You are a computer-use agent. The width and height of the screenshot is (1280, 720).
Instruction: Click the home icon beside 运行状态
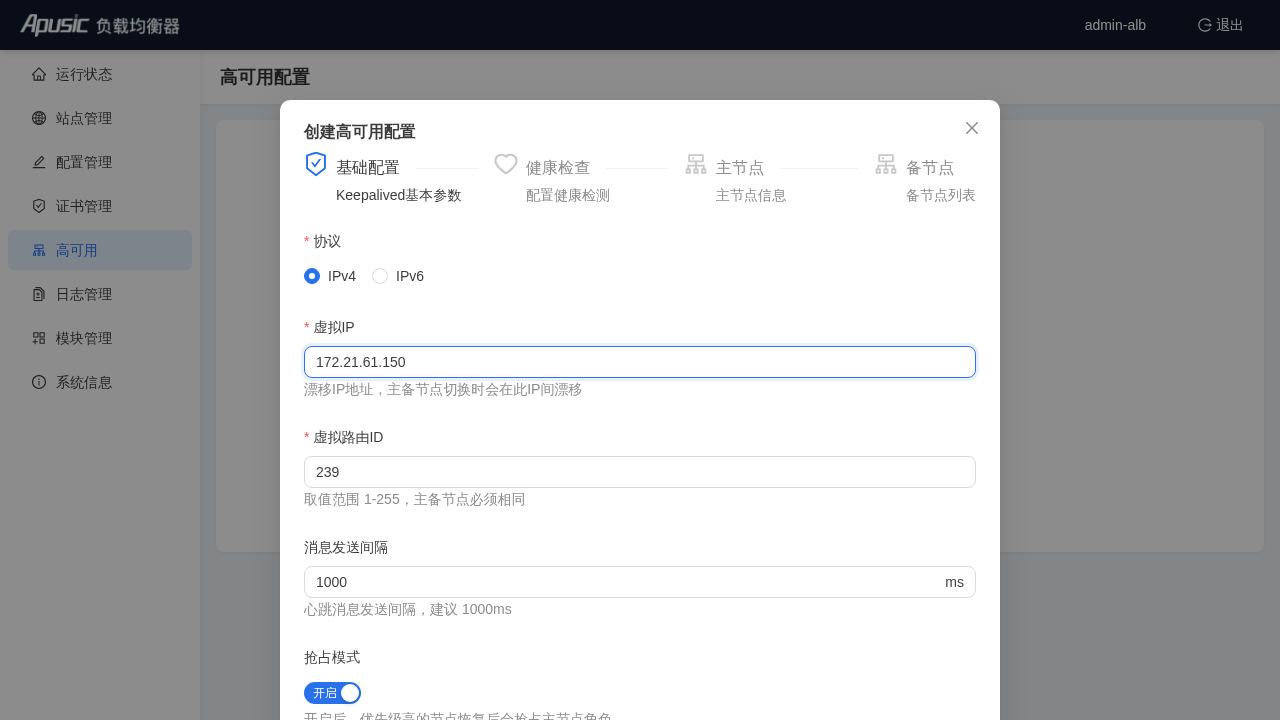coord(39,74)
